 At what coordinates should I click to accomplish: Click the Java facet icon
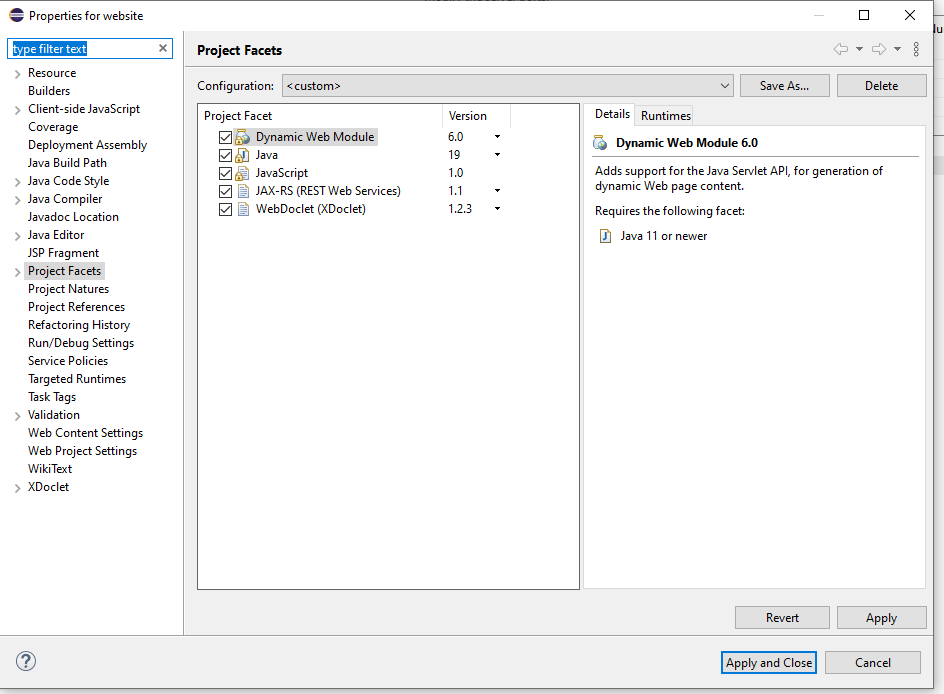243,155
